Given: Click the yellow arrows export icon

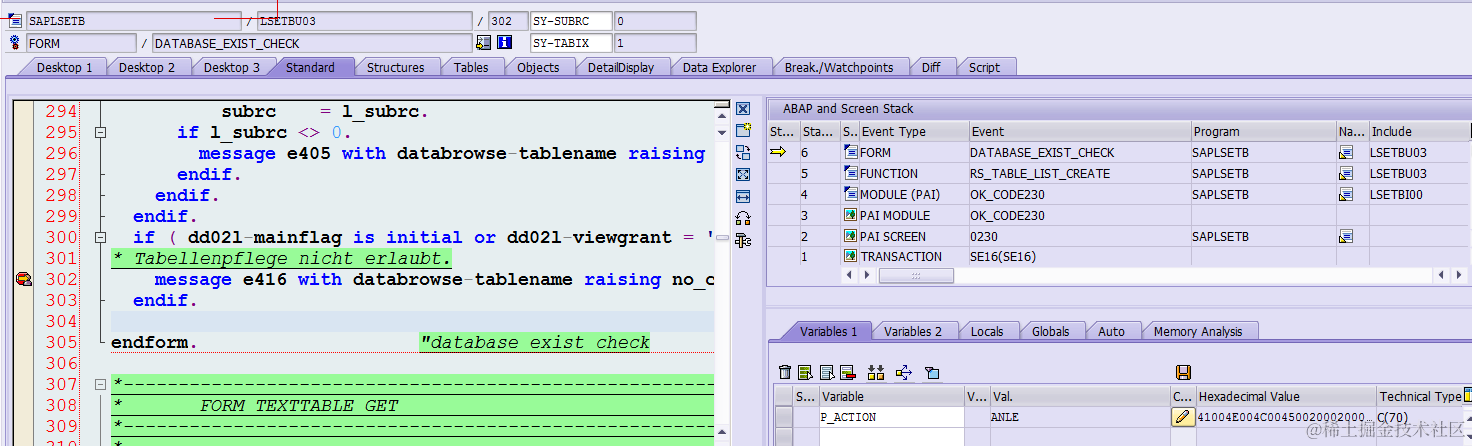Looking at the screenshot, I should point(904,372).
